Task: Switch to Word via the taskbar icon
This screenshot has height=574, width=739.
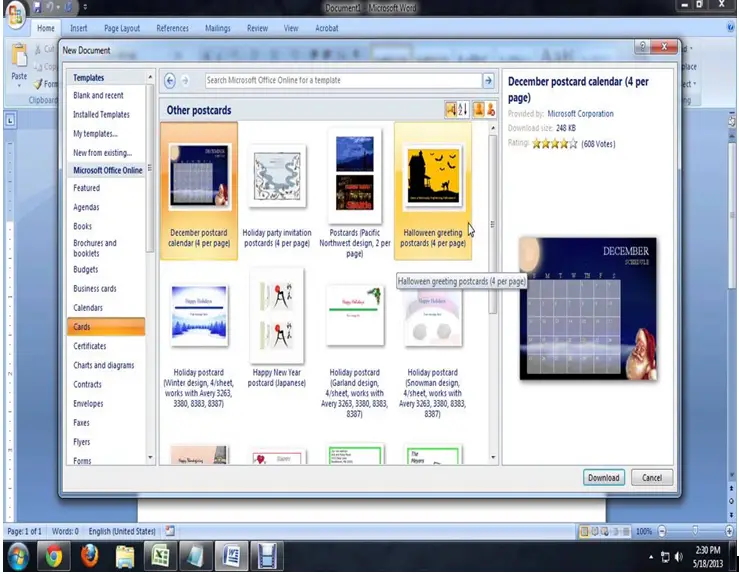Action: [x=231, y=556]
